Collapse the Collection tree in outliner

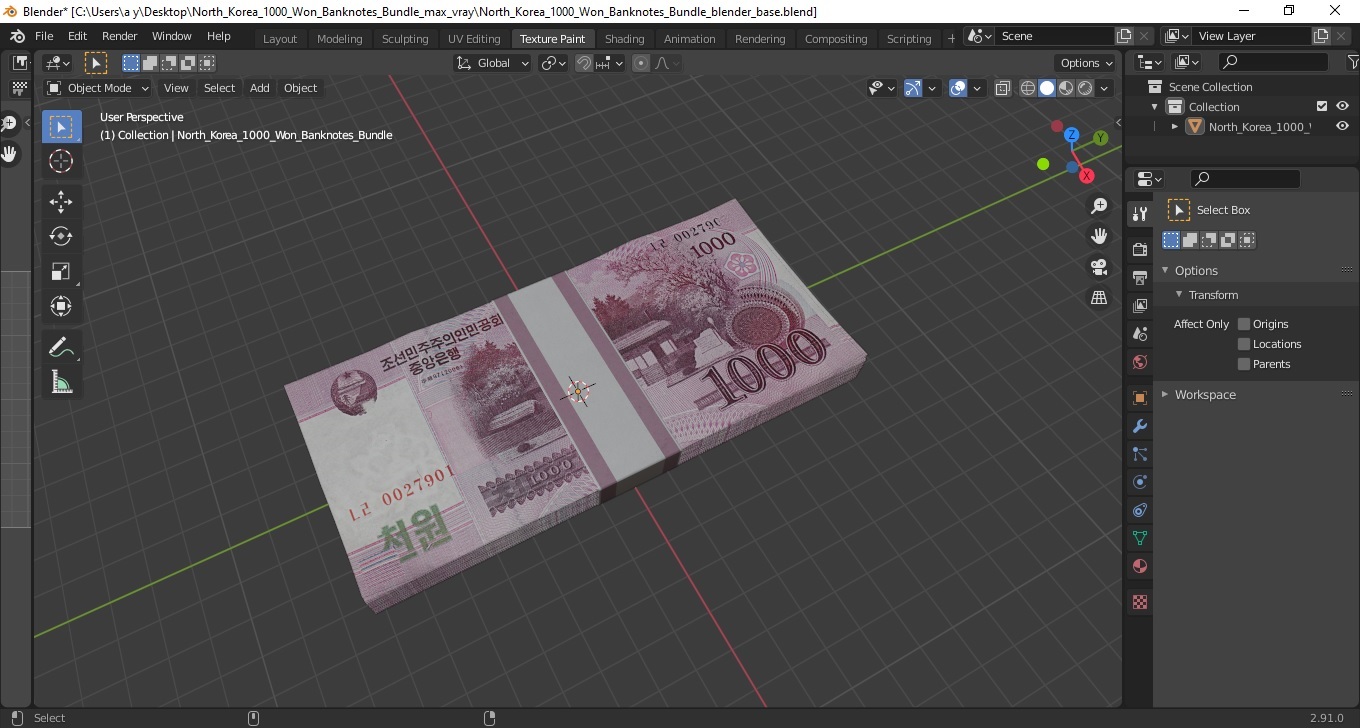point(1155,107)
